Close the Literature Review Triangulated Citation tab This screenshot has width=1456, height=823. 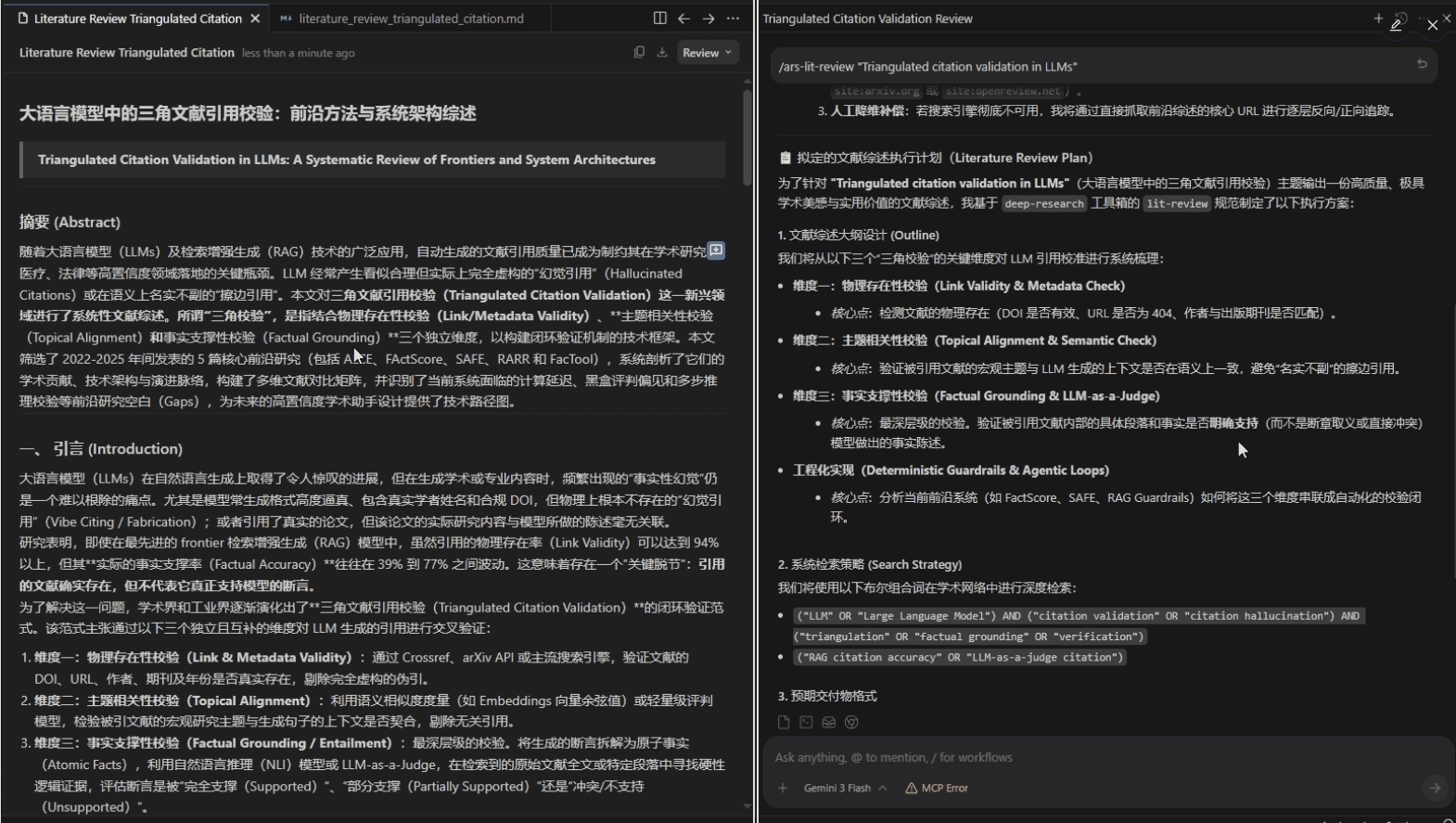[255, 19]
